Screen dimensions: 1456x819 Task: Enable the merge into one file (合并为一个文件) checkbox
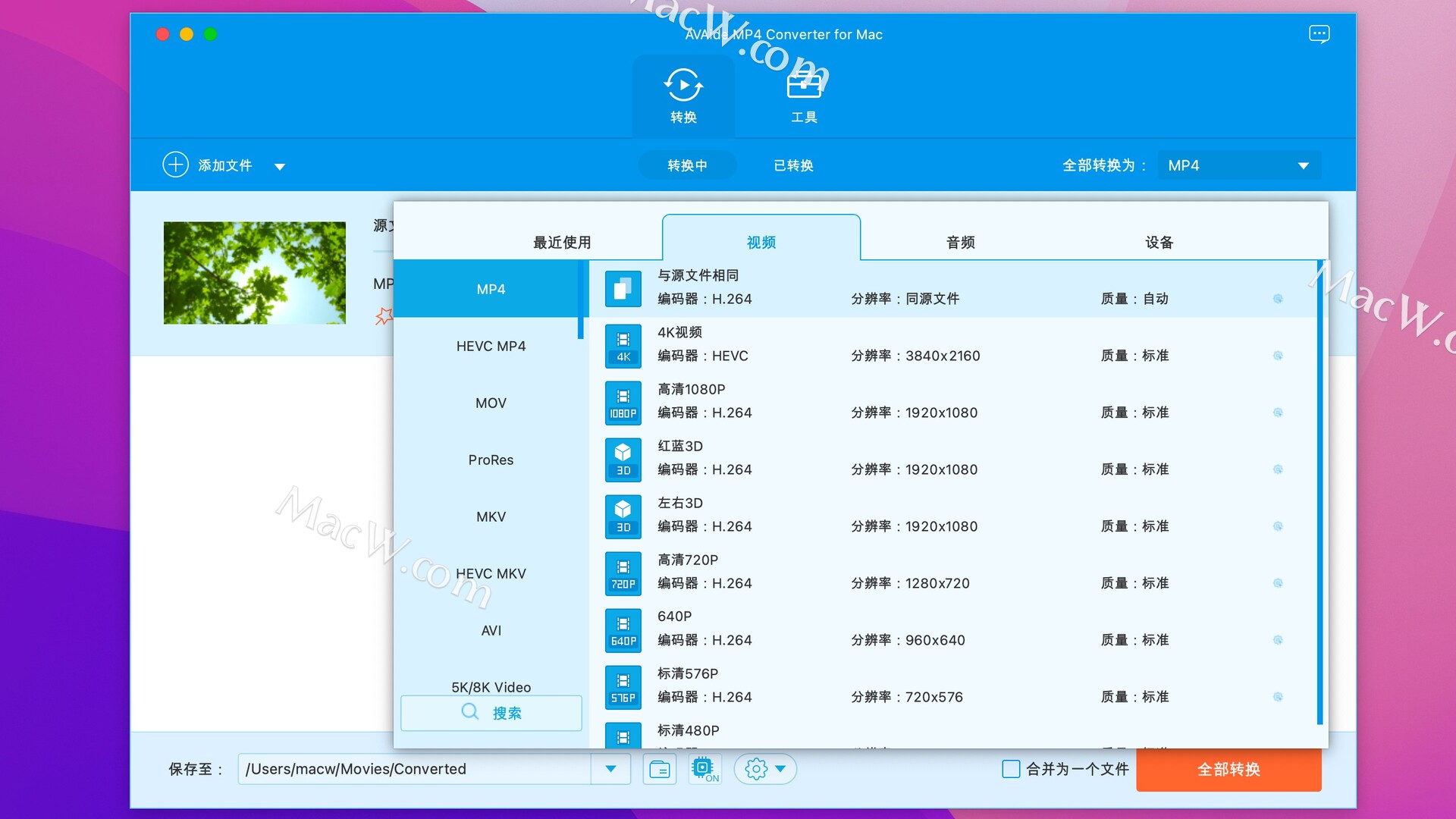1011,769
